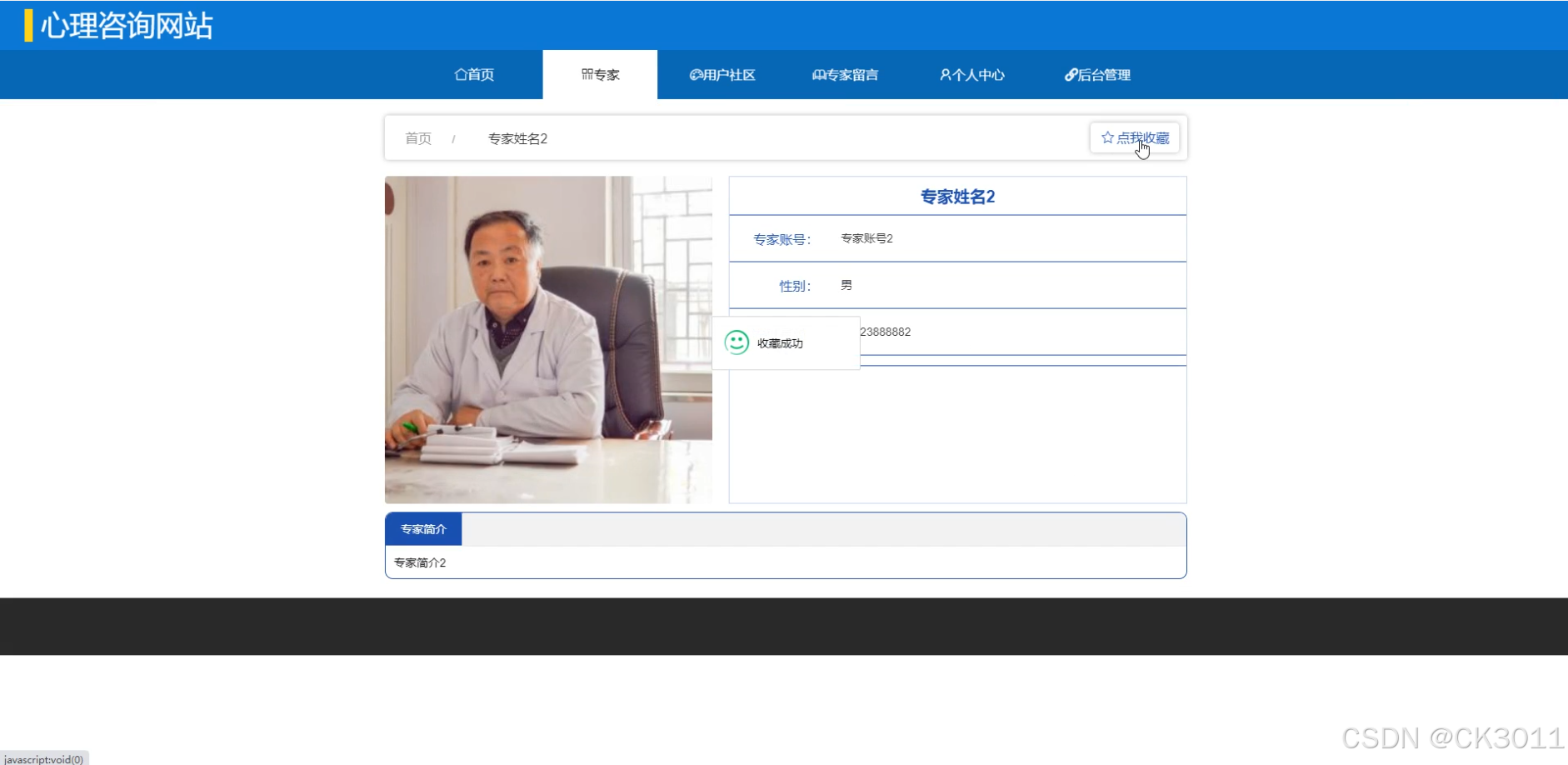Click the phone number ending 23888882
Screen dimensions: 1568x765
[885, 332]
